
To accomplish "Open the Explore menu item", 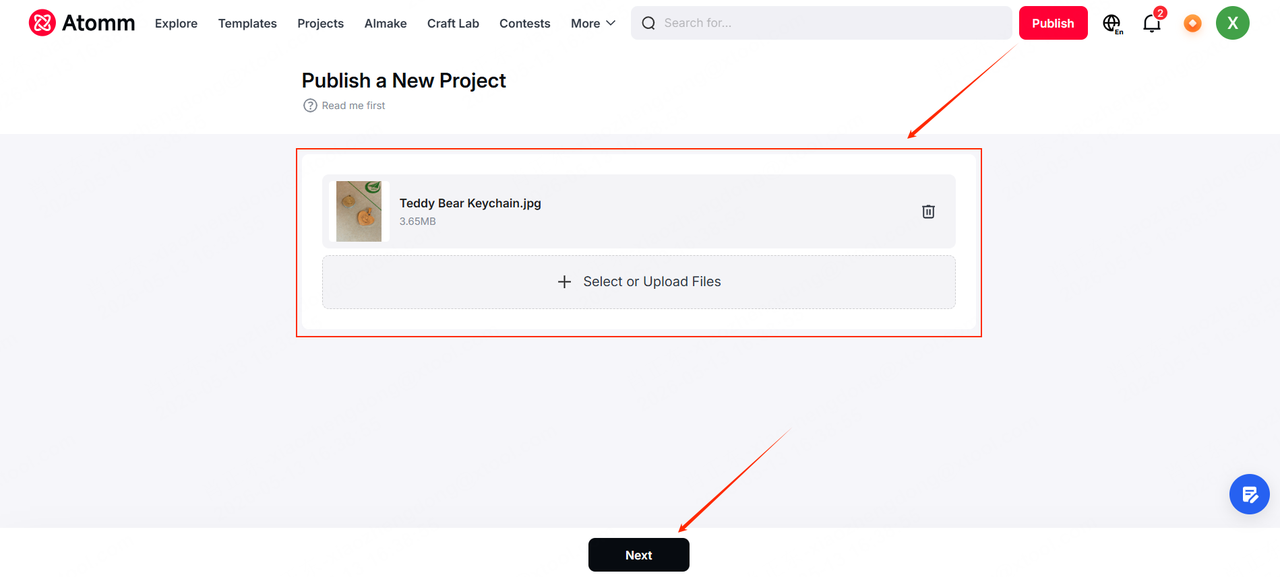I will [x=176, y=23].
